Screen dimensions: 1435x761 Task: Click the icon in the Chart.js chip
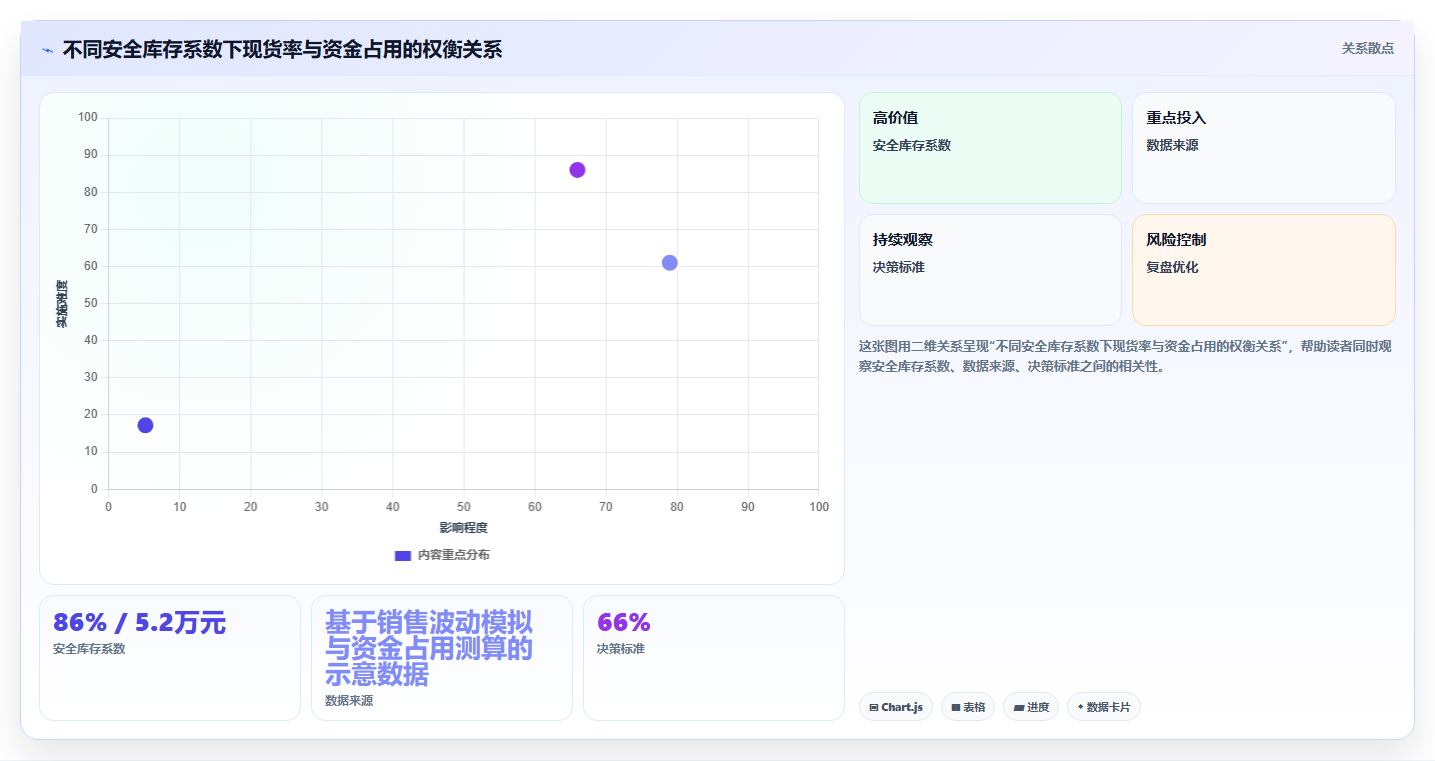point(874,707)
